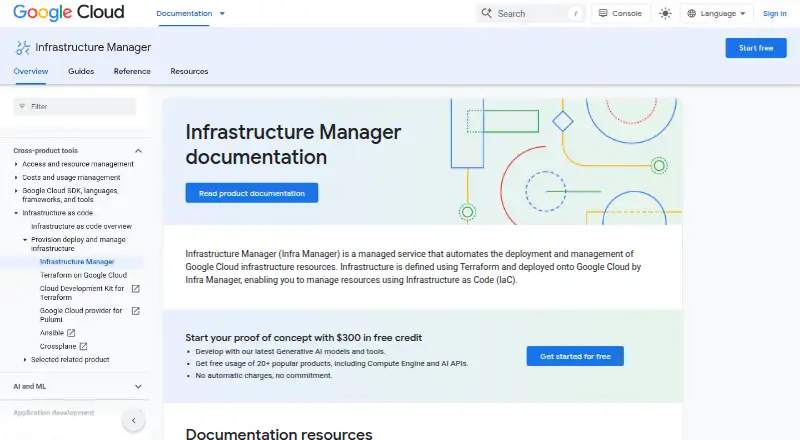Open the Crossplane link
Viewport: 800px width, 440px height.
[58, 346]
